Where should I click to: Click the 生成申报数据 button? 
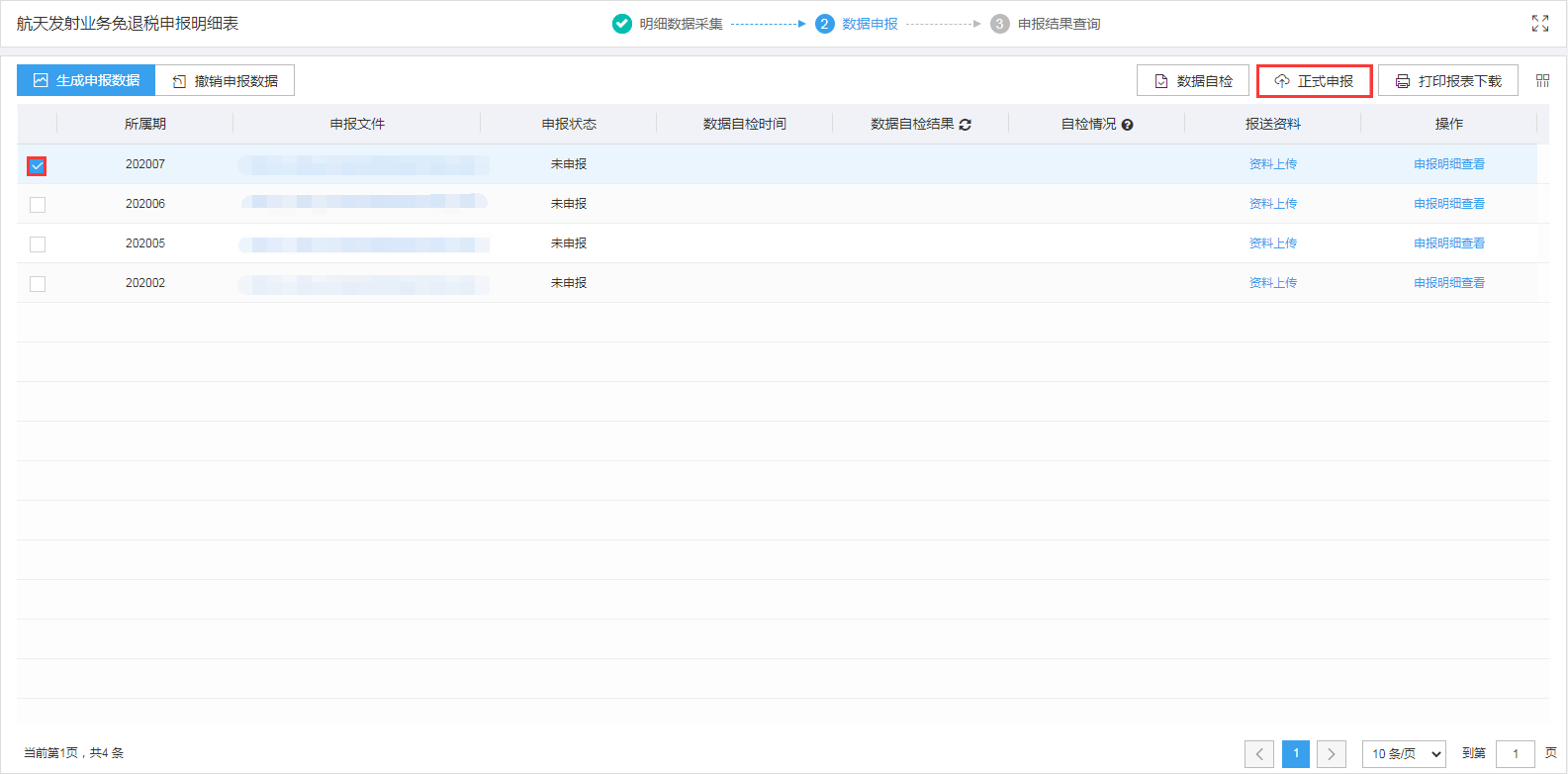pos(86,80)
